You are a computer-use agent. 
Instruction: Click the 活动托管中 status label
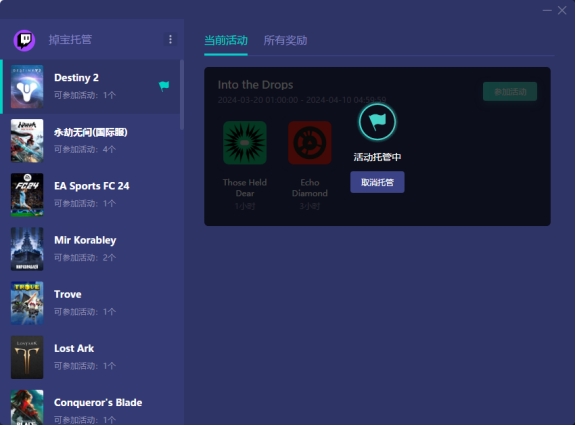(377, 157)
